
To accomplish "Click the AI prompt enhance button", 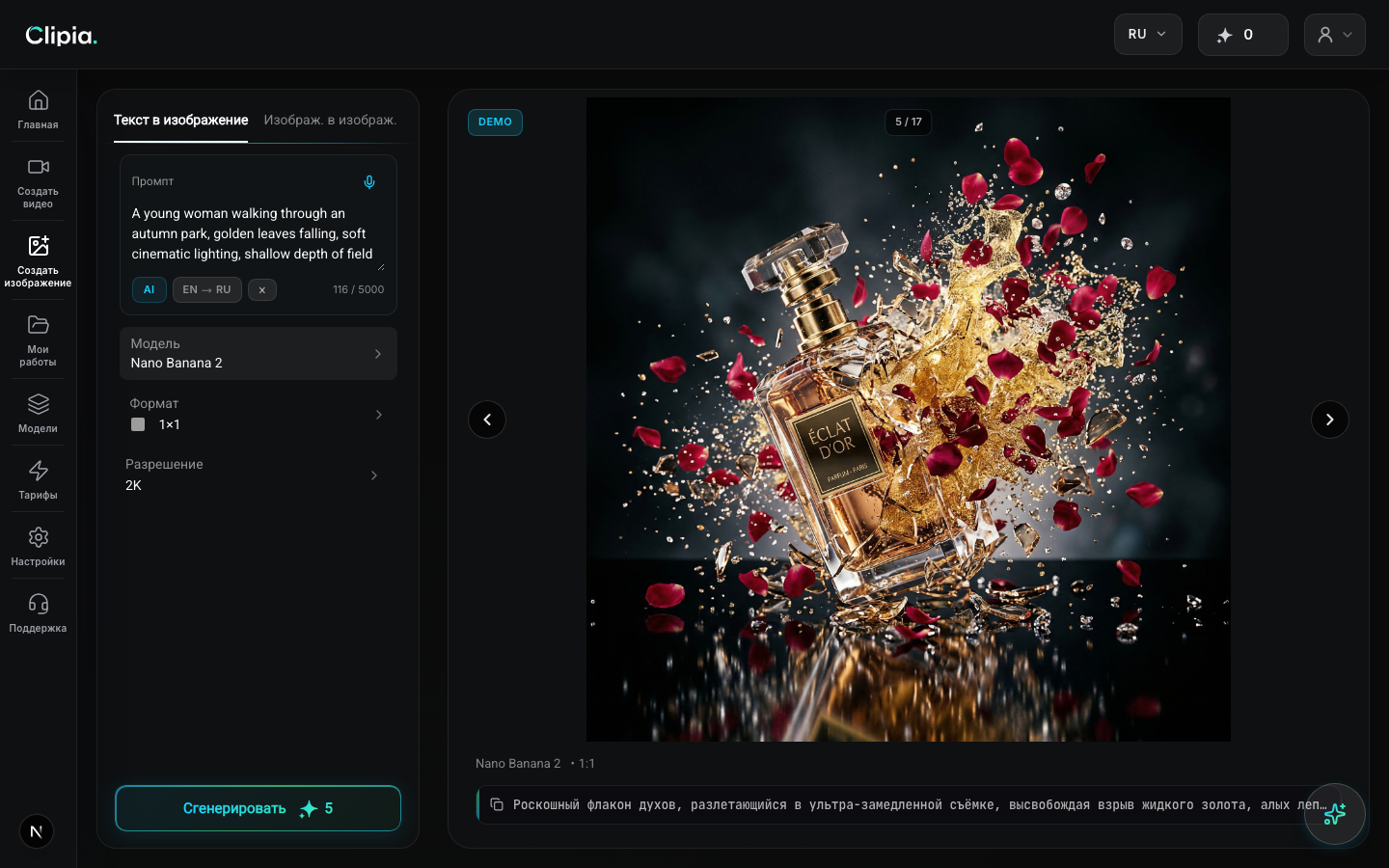I will click(x=149, y=289).
